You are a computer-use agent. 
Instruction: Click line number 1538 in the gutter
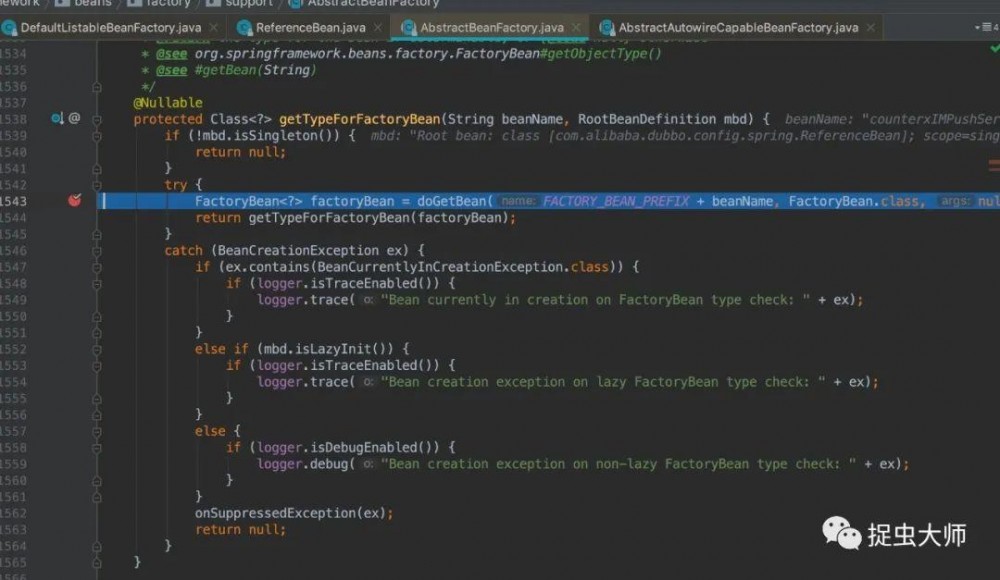point(13,119)
